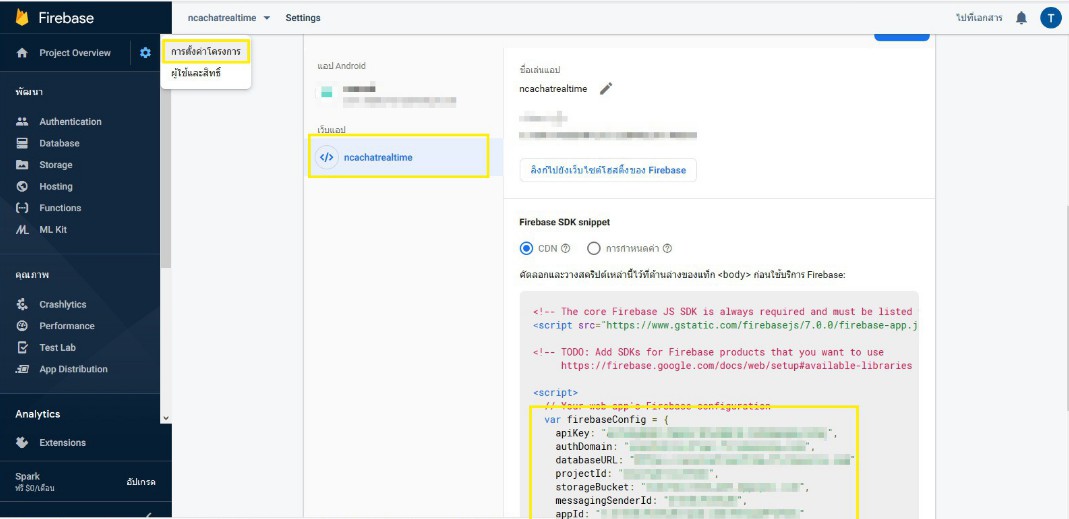Click the Project Overview home icon

(x=22, y=53)
